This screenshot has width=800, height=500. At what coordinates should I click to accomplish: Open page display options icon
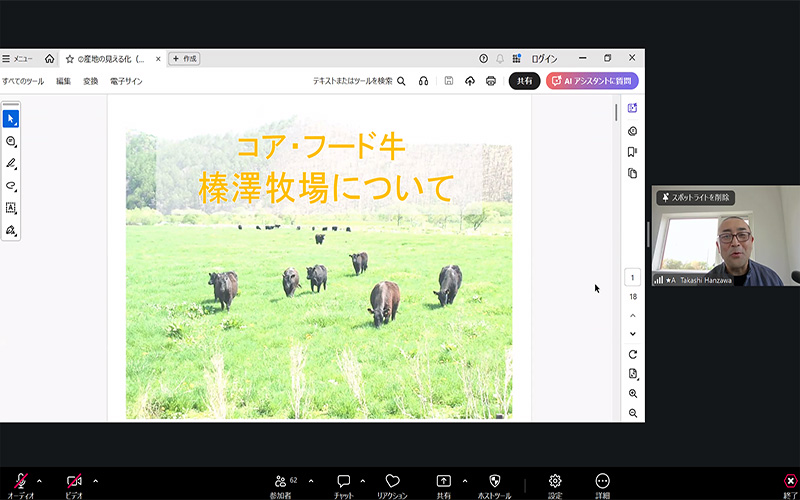pos(633,374)
